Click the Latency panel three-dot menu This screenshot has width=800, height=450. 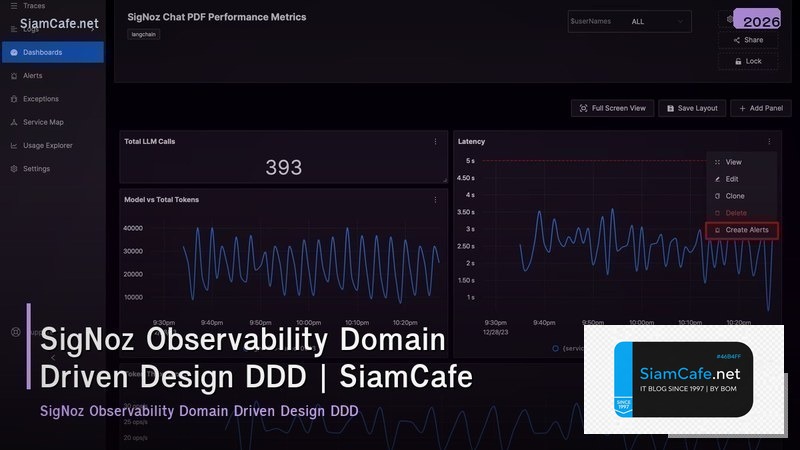pyautogui.click(x=769, y=142)
